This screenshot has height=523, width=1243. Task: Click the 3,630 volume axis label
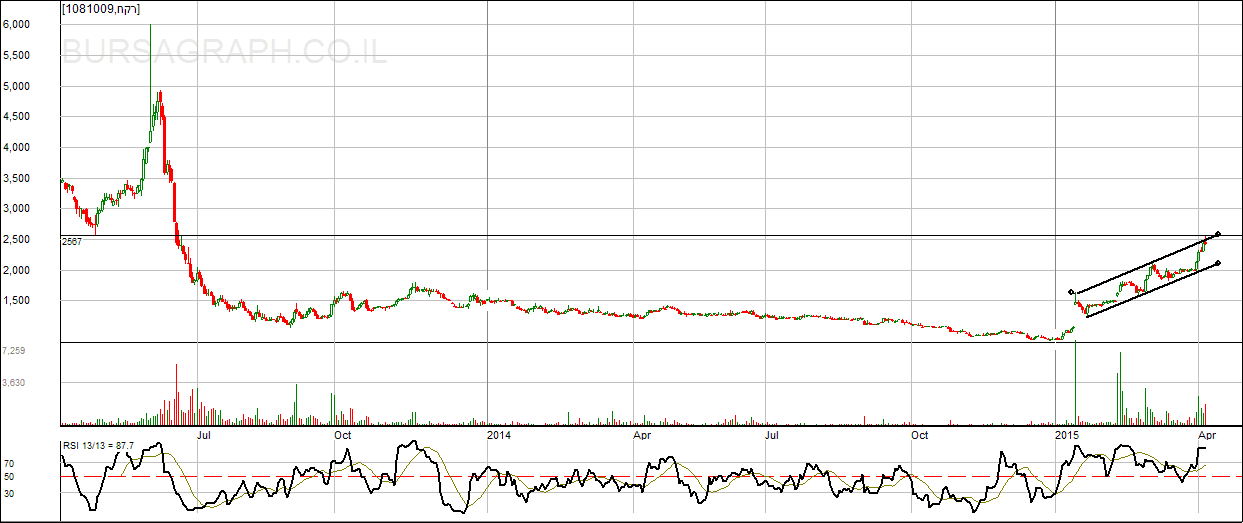coord(14,383)
